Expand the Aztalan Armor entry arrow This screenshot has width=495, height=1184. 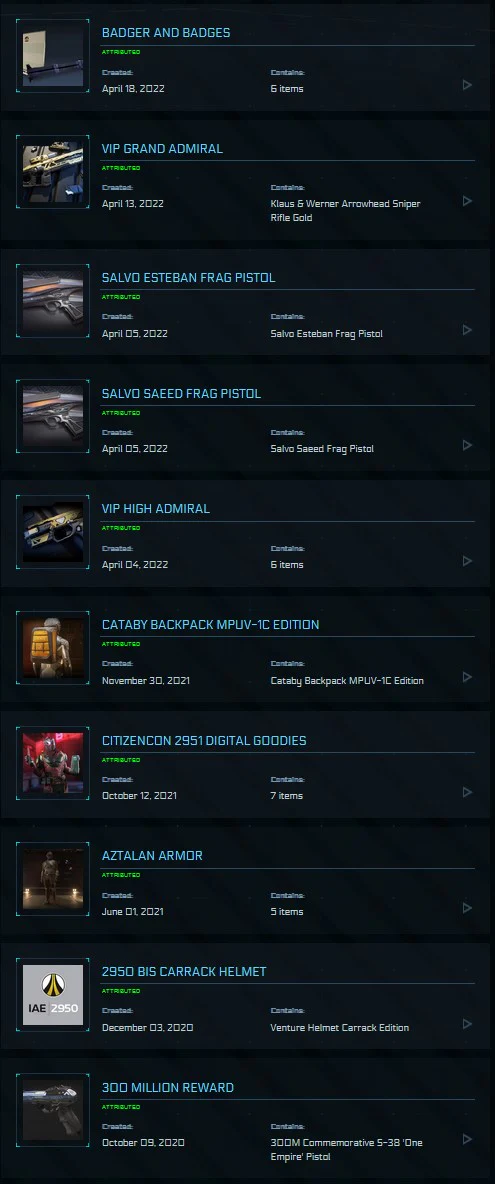click(467, 908)
